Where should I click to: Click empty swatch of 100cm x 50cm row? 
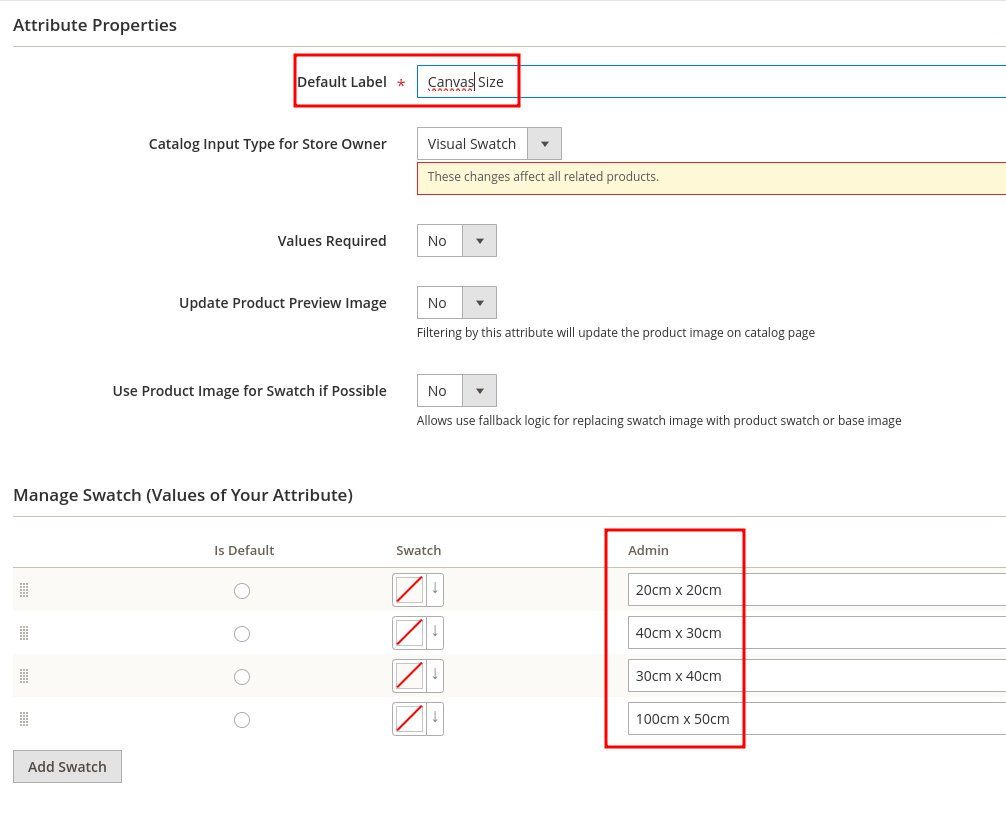409,719
